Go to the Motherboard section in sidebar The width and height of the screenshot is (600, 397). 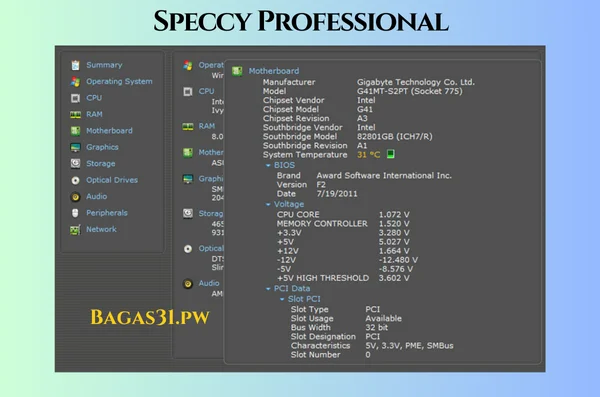[x=109, y=131]
